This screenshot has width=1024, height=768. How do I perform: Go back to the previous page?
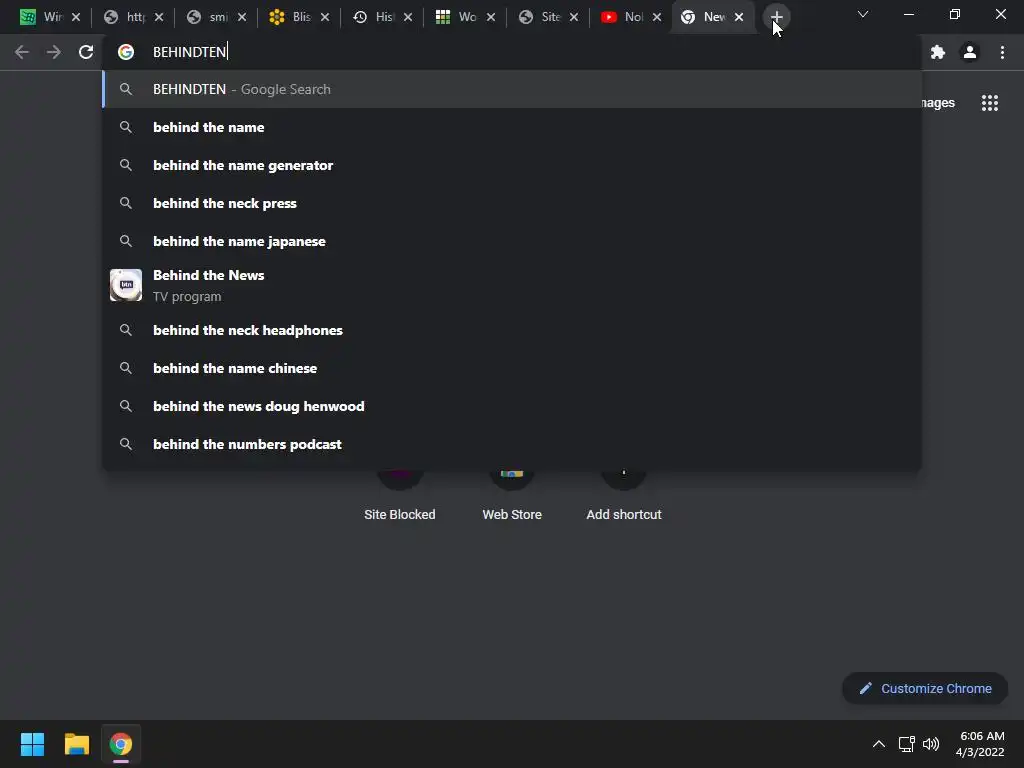click(x=22, y=52)
